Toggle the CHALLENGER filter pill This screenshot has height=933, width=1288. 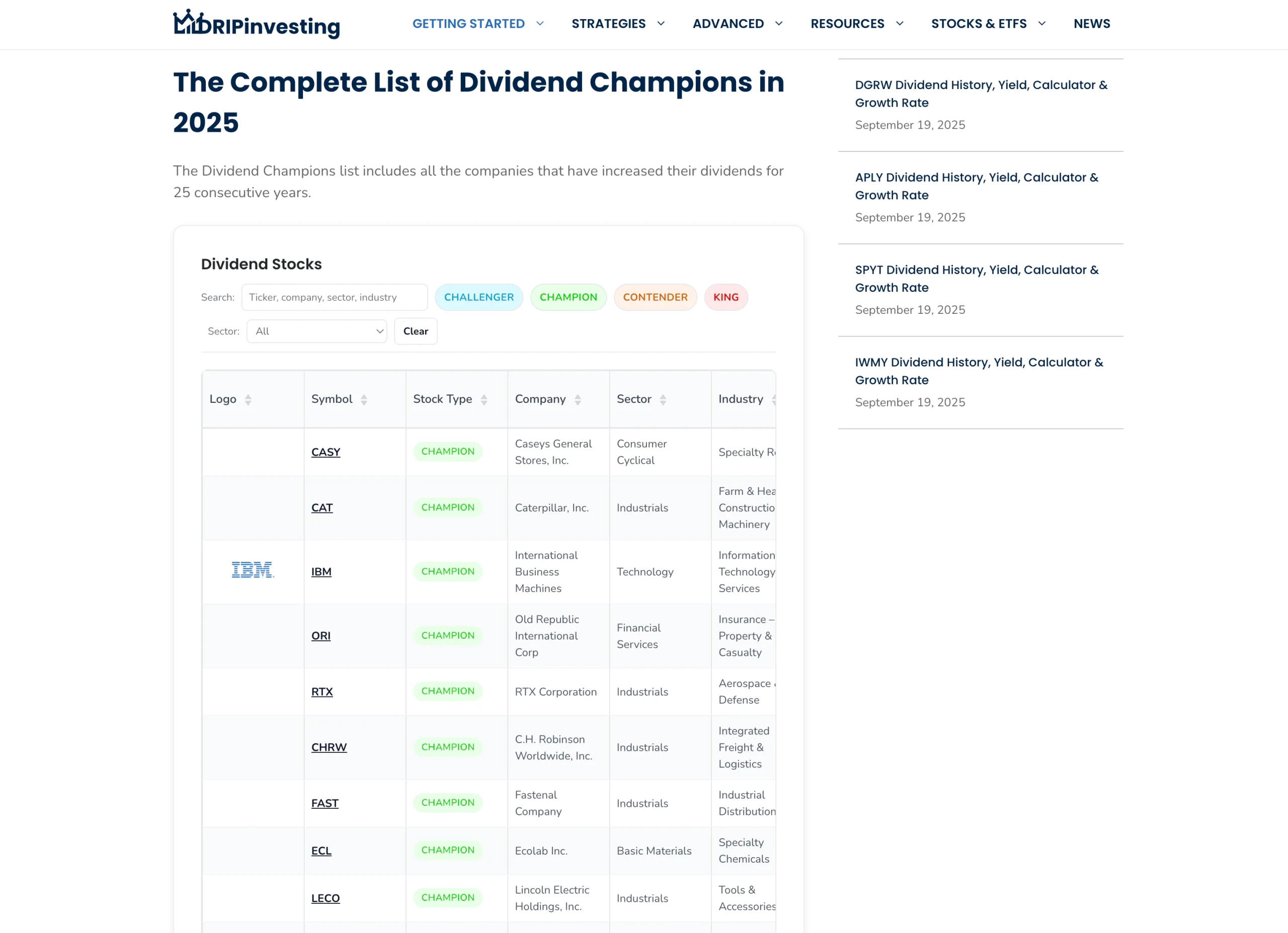478,297
